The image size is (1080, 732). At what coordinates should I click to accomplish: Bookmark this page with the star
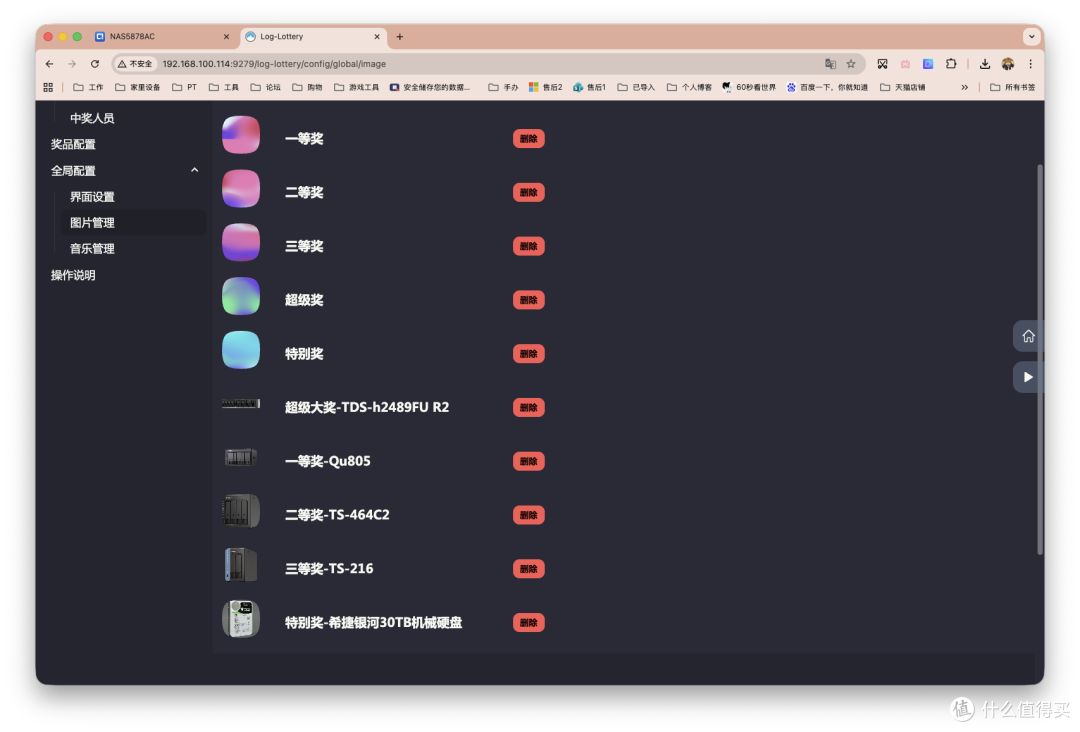click(851, 64)
